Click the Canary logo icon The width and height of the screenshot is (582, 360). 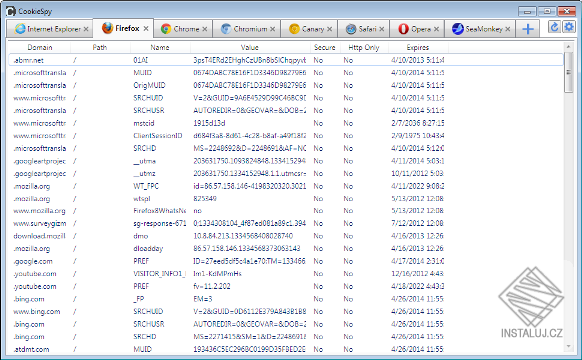pyautogui.click(x=294, y=29)
